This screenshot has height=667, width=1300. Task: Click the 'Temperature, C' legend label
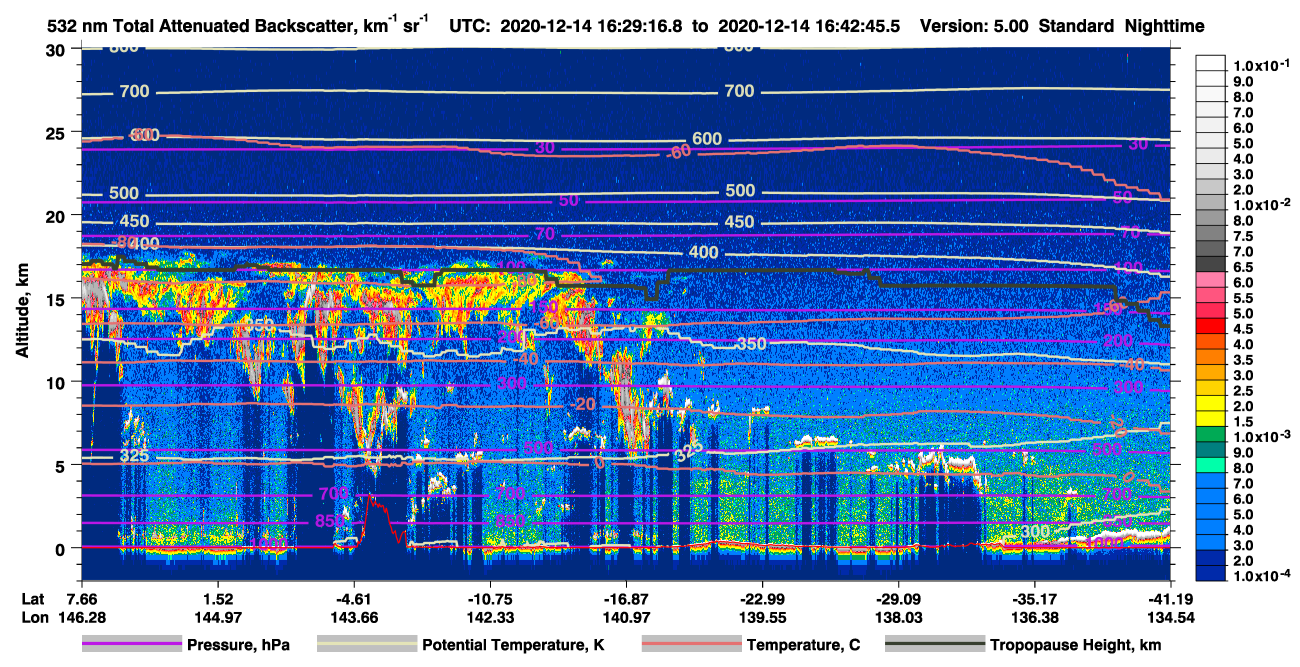pos(803,646)
